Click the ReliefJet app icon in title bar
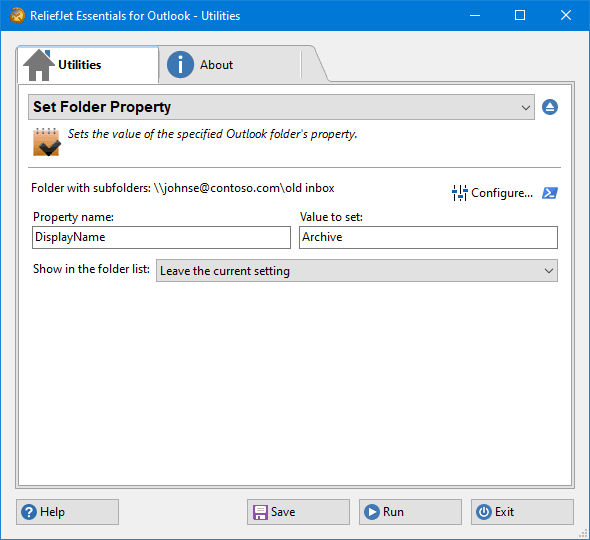Viewport: 590px width, 540px height. (x=17, y=15)
